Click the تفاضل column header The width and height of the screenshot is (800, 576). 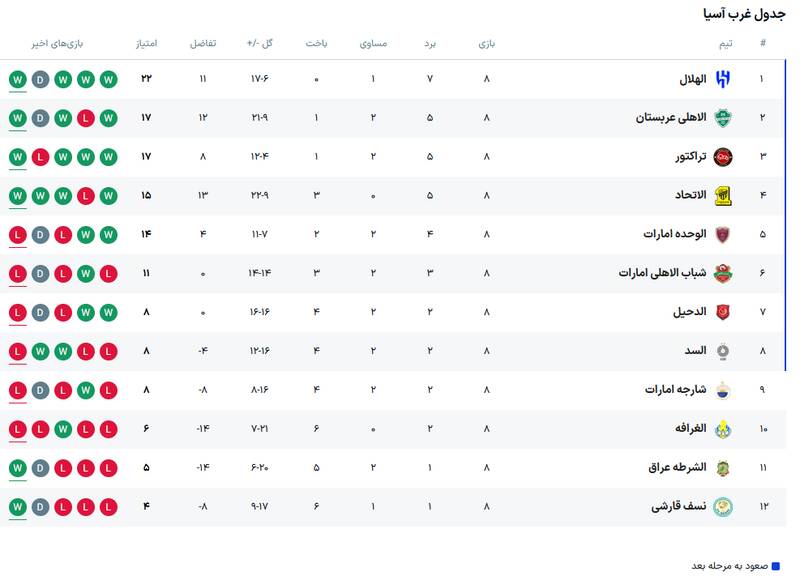pos(203,44)
